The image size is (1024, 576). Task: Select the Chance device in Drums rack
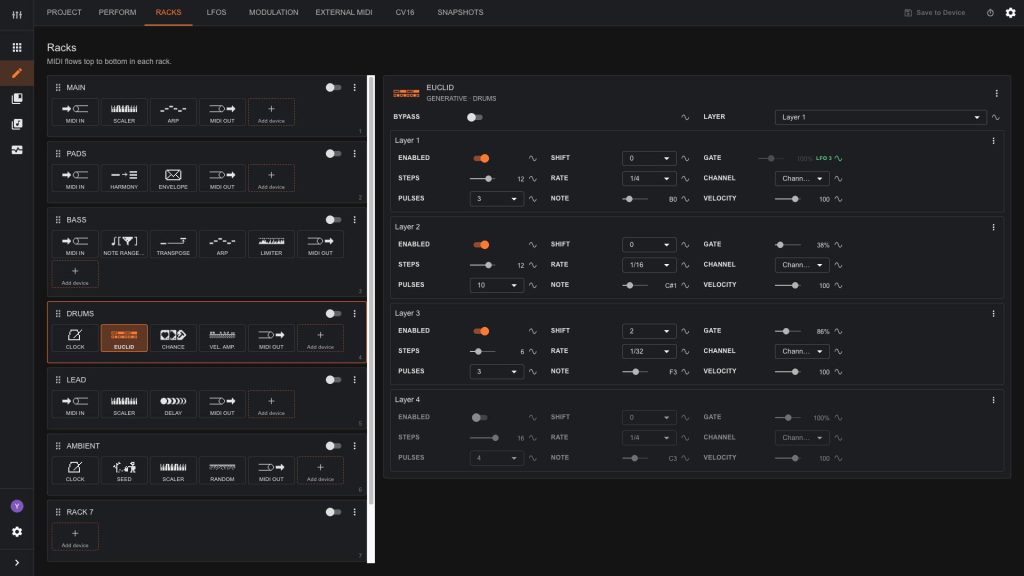coord(173,338)
